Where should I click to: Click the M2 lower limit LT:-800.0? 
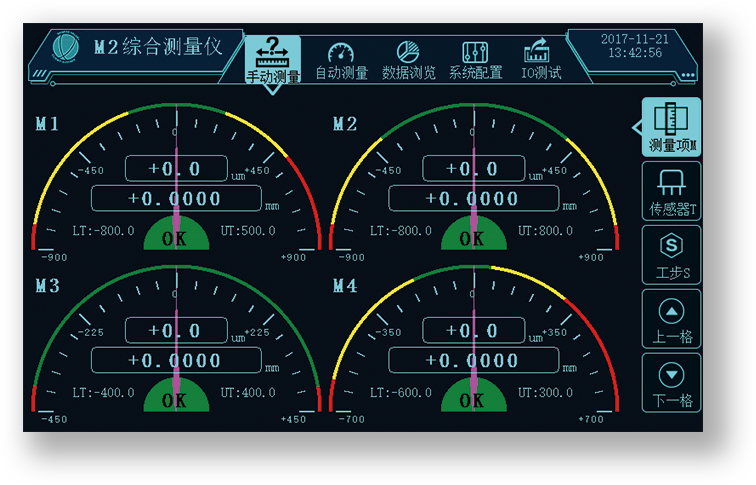(x=401, y=231)
